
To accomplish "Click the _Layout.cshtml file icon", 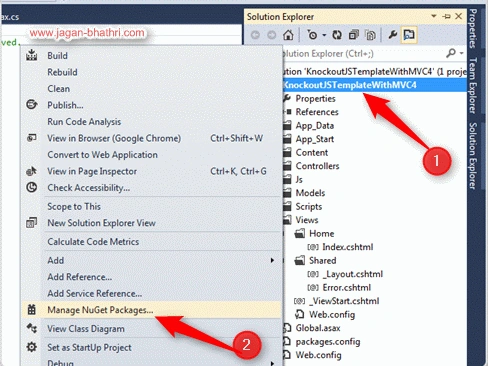I will click(x=313, y=274).
